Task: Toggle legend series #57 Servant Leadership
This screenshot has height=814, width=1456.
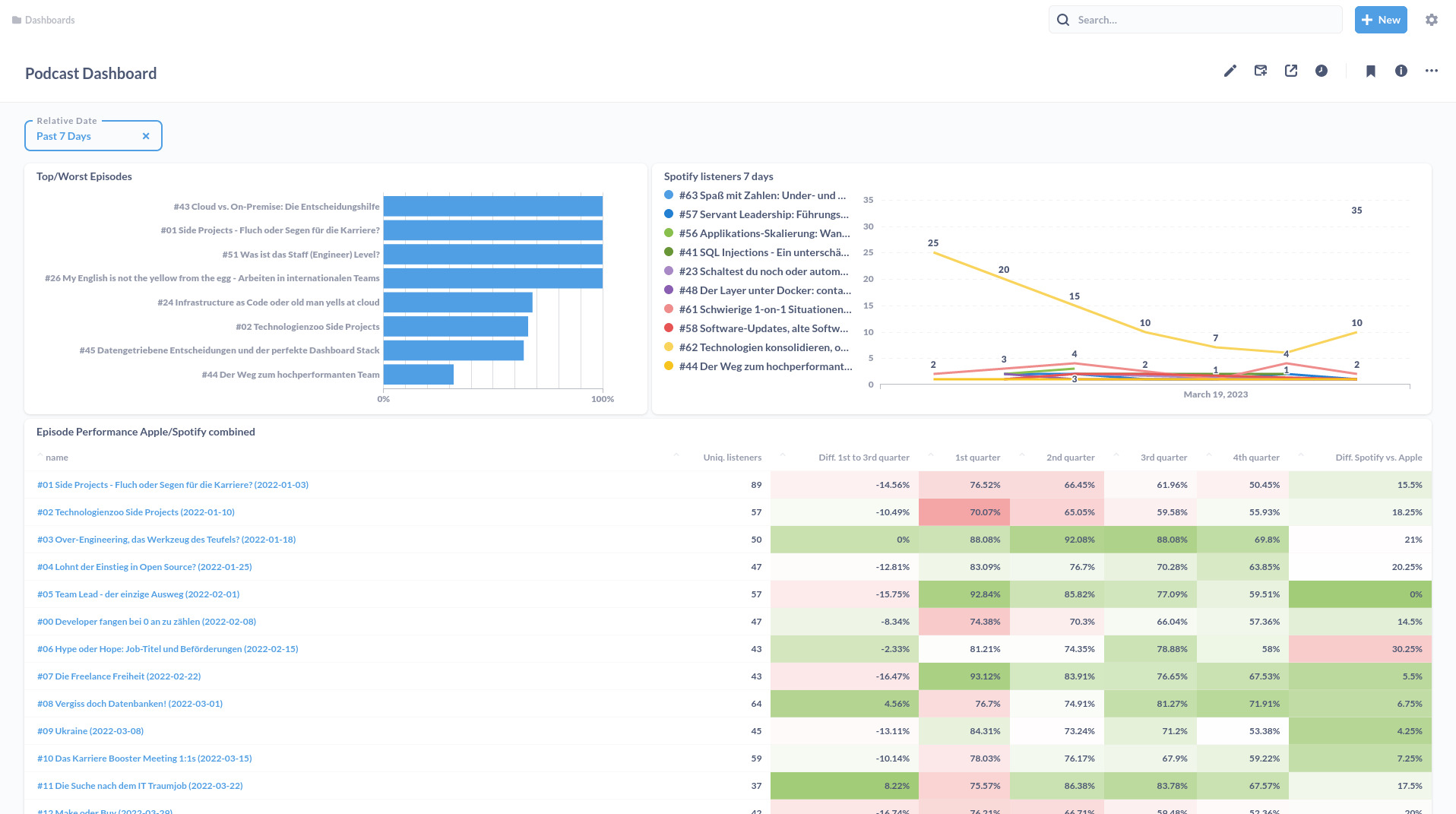Action: coord(763,214)
